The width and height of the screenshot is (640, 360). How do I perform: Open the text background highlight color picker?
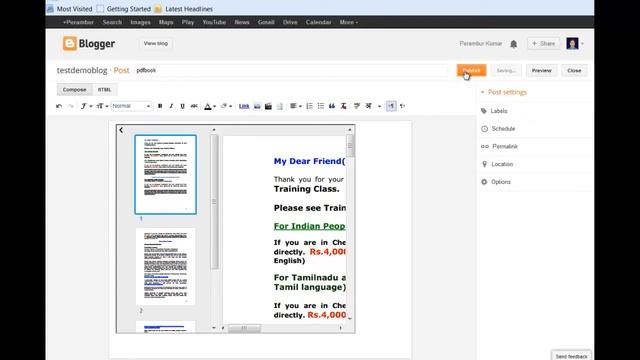(x=226, y=106)
